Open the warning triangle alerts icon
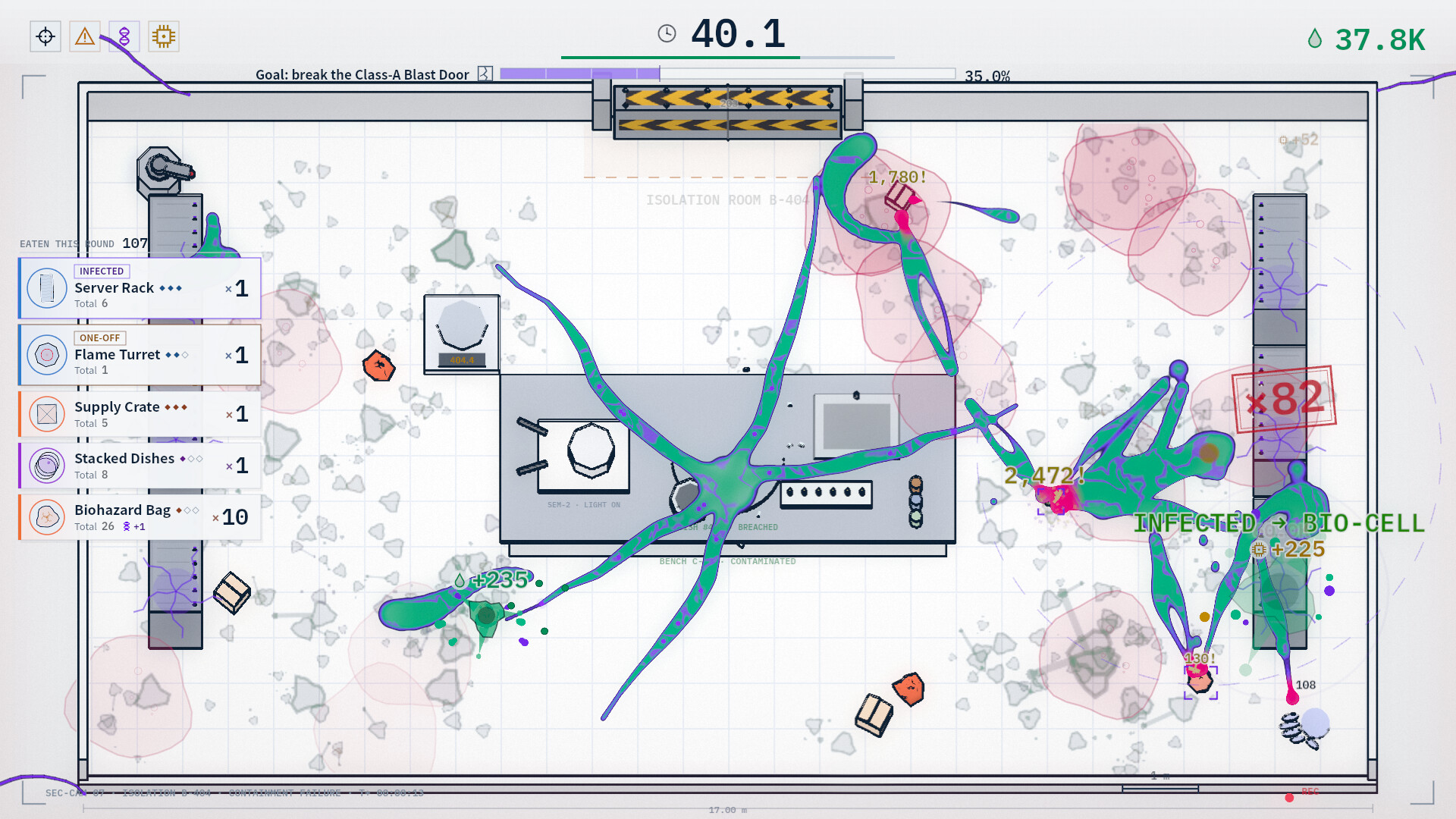Viewport: 1456px width, 819px height. [85, 36]
